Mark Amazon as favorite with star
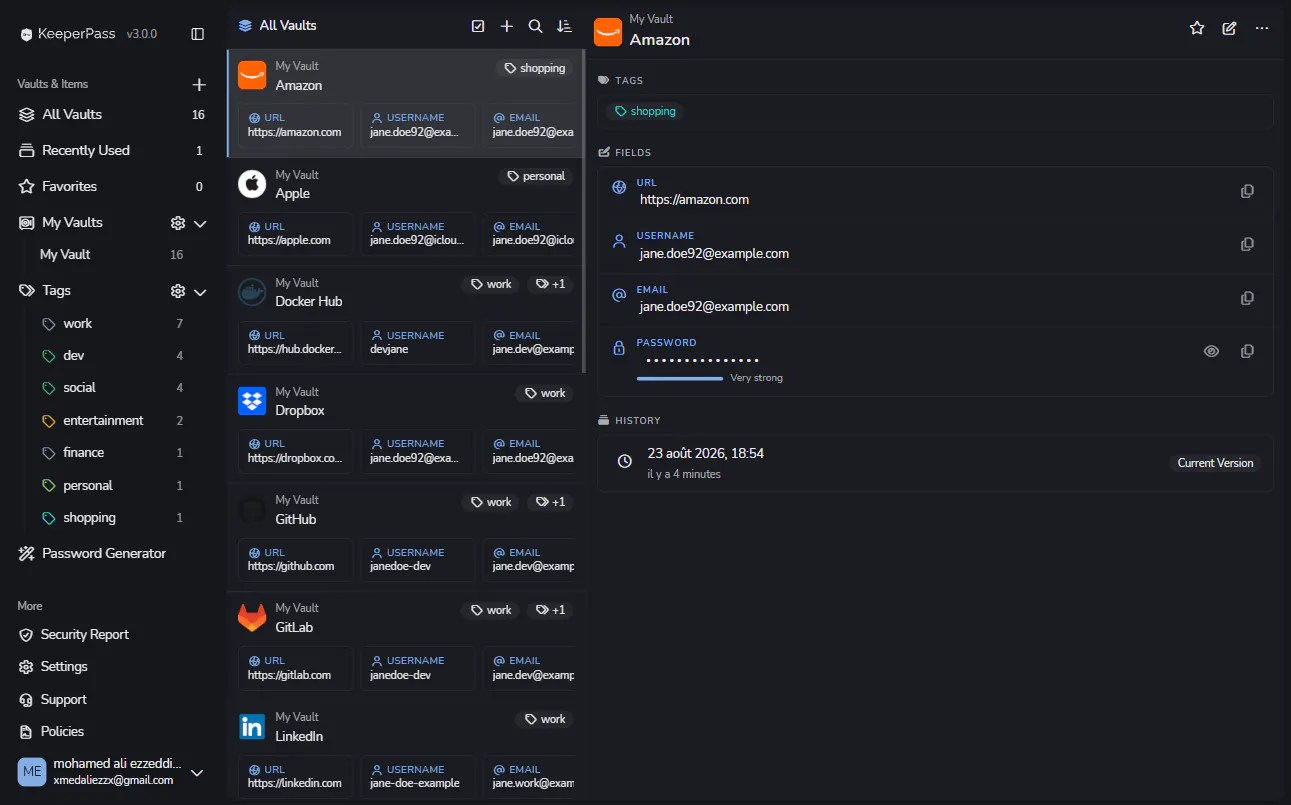Screen dimensions: 1291x805 tap(1197, 28)
